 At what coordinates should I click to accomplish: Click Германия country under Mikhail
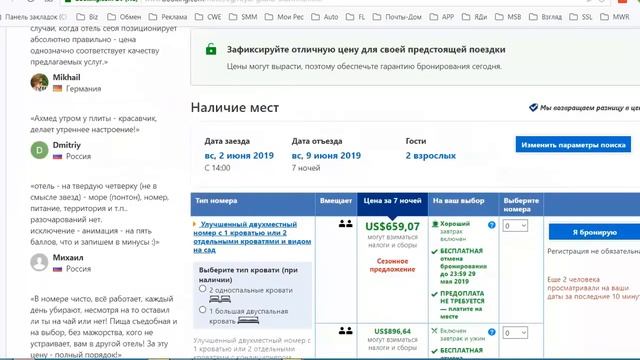(83, 89)
